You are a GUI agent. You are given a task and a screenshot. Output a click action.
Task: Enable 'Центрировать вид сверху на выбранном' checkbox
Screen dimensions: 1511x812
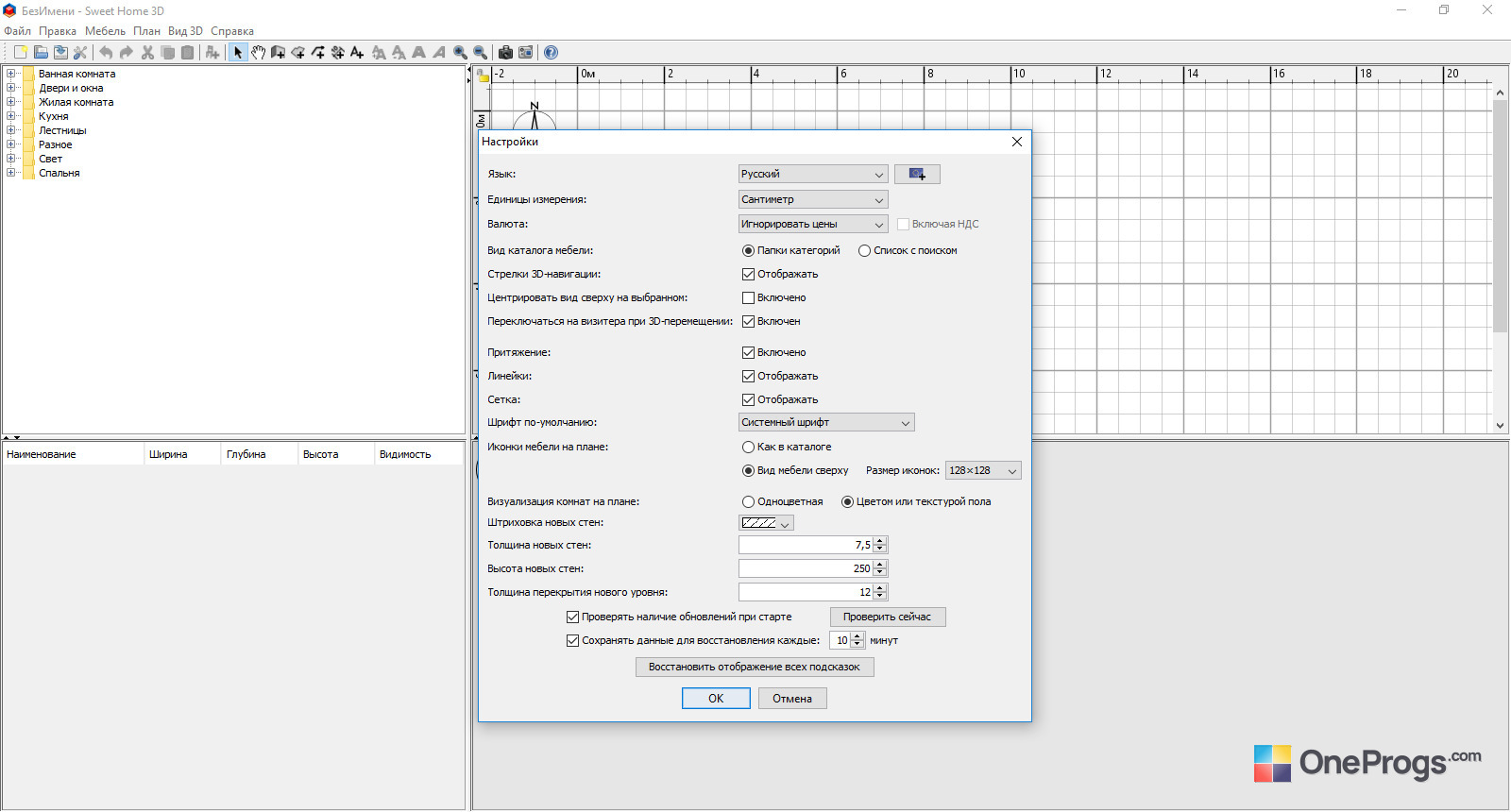(x=748, y=298)
